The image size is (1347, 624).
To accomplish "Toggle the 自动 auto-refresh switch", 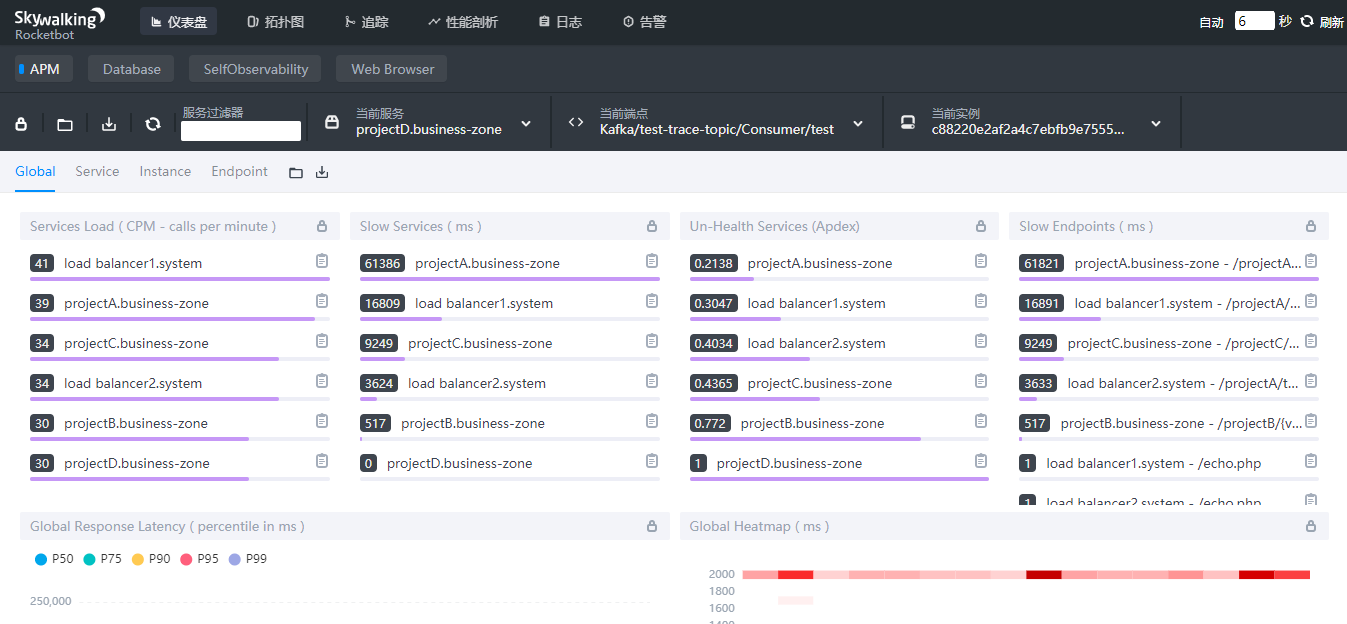I will [1211, 22].
